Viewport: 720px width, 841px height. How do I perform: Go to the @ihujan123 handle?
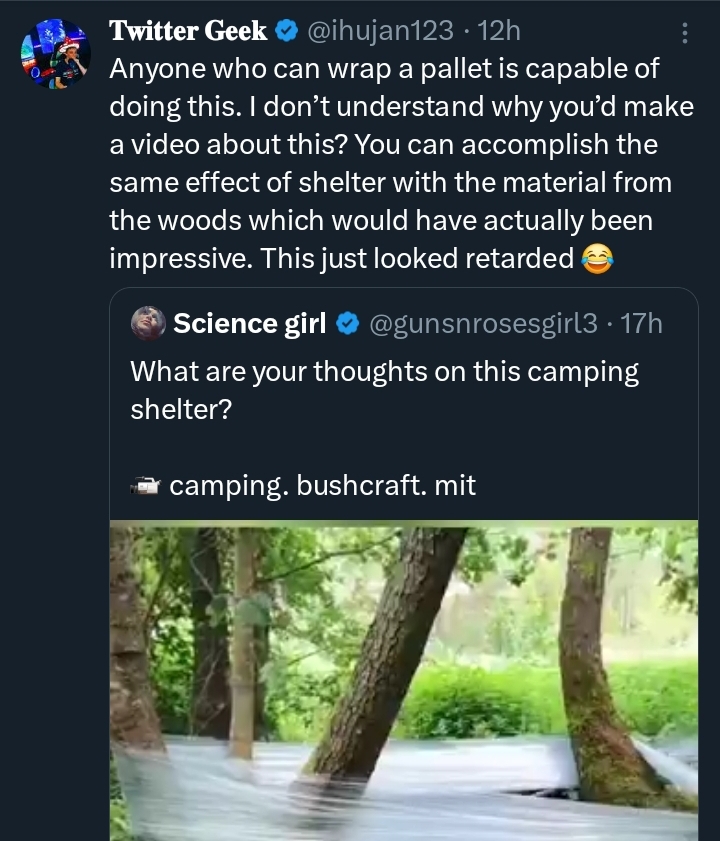[383, 32]
